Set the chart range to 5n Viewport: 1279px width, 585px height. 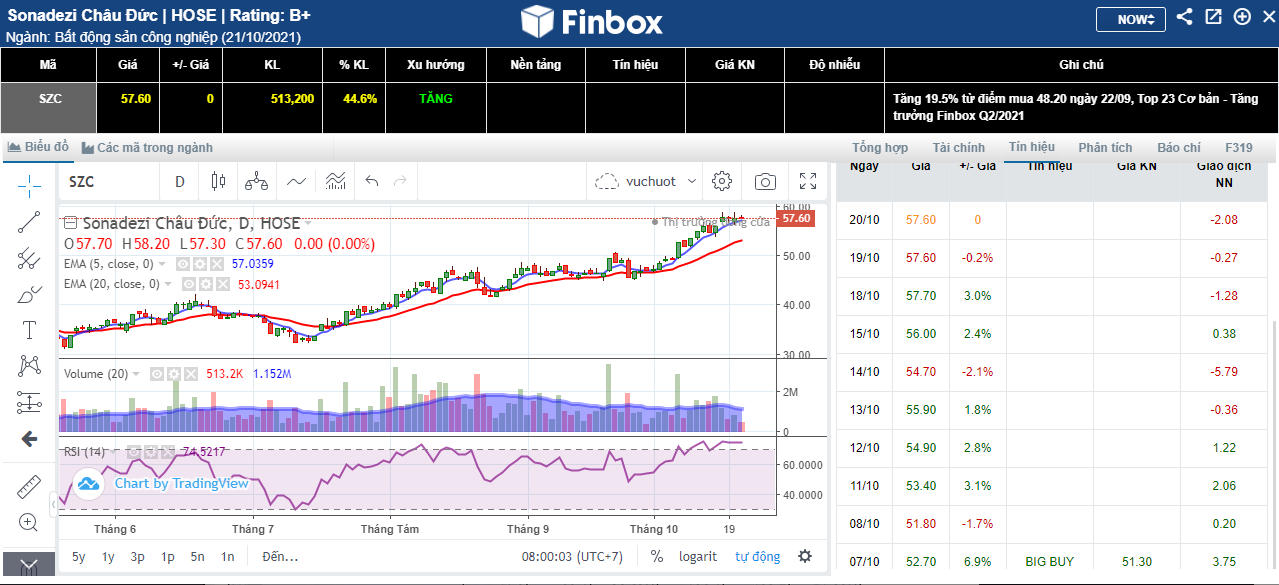(198, 556)
